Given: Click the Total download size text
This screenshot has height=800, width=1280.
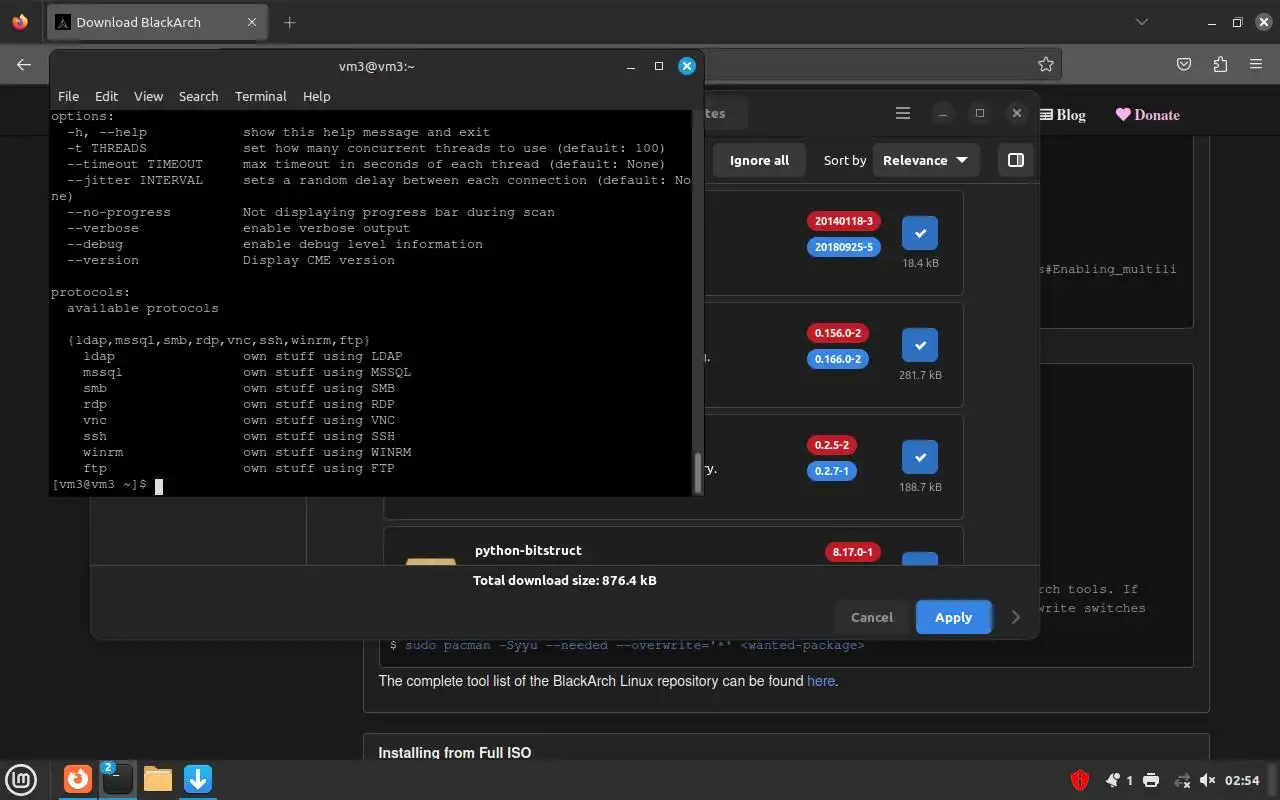Looking at the screenshot, I should click(565, 580).
